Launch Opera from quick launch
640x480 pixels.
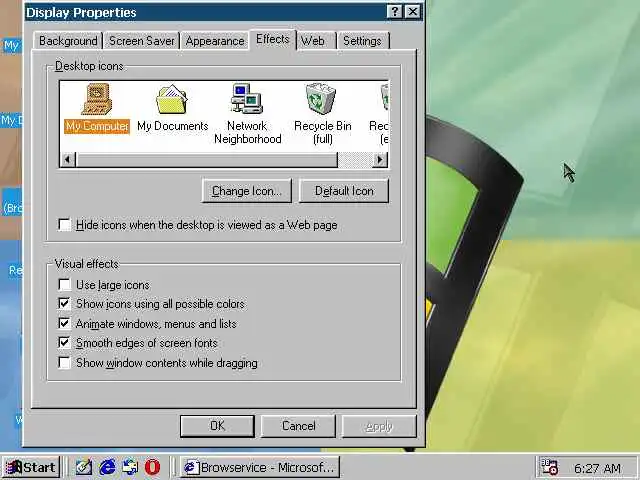(x=153, y=467)
